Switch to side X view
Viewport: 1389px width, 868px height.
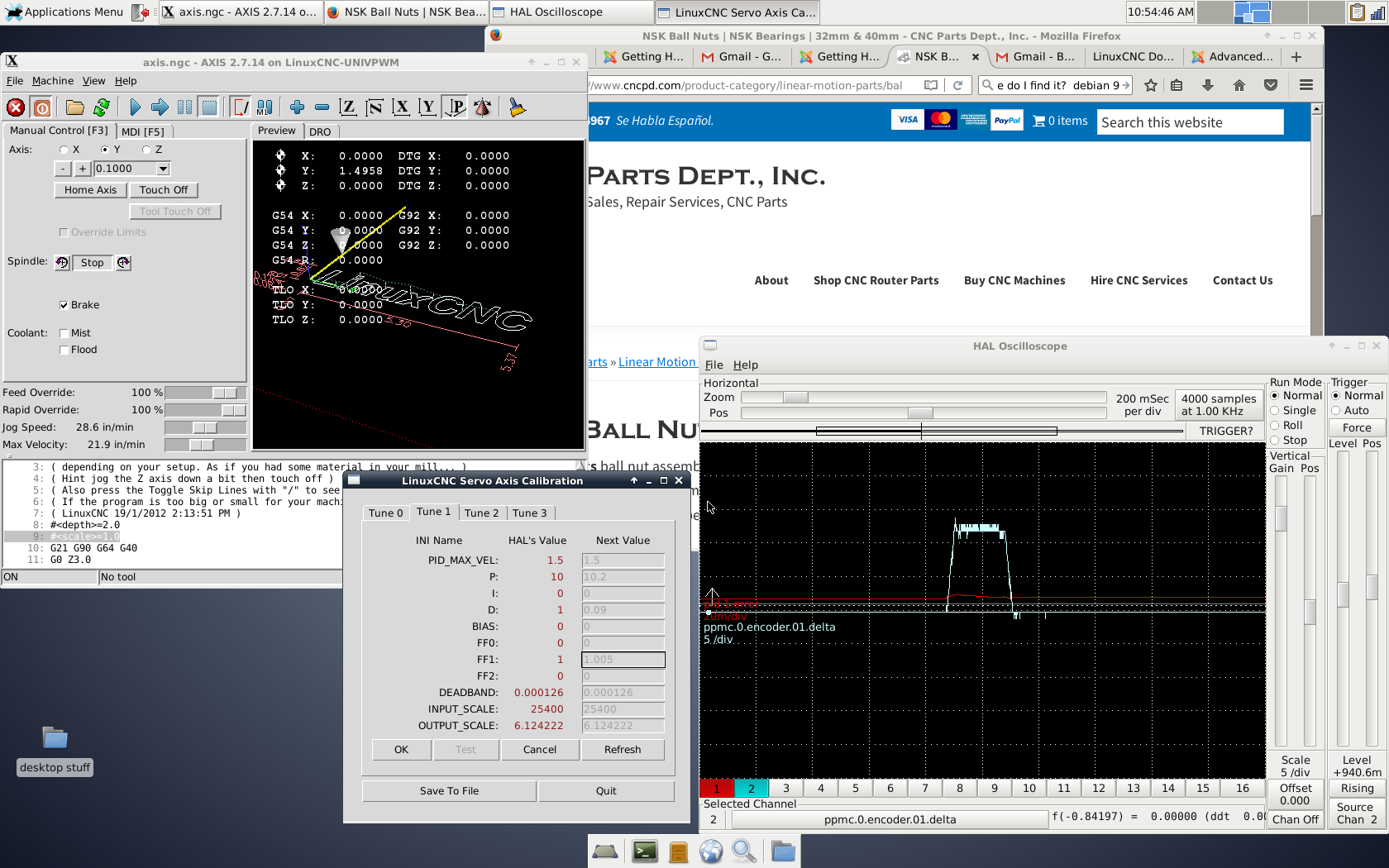(x=401, y=107)
